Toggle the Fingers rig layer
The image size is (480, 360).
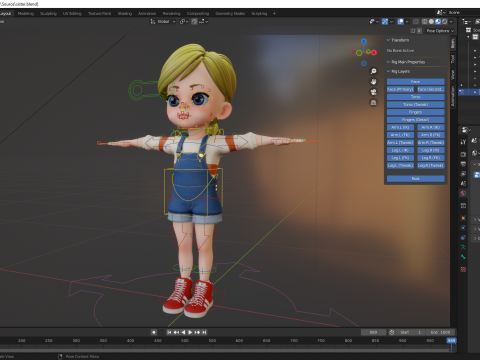(416, 112)
